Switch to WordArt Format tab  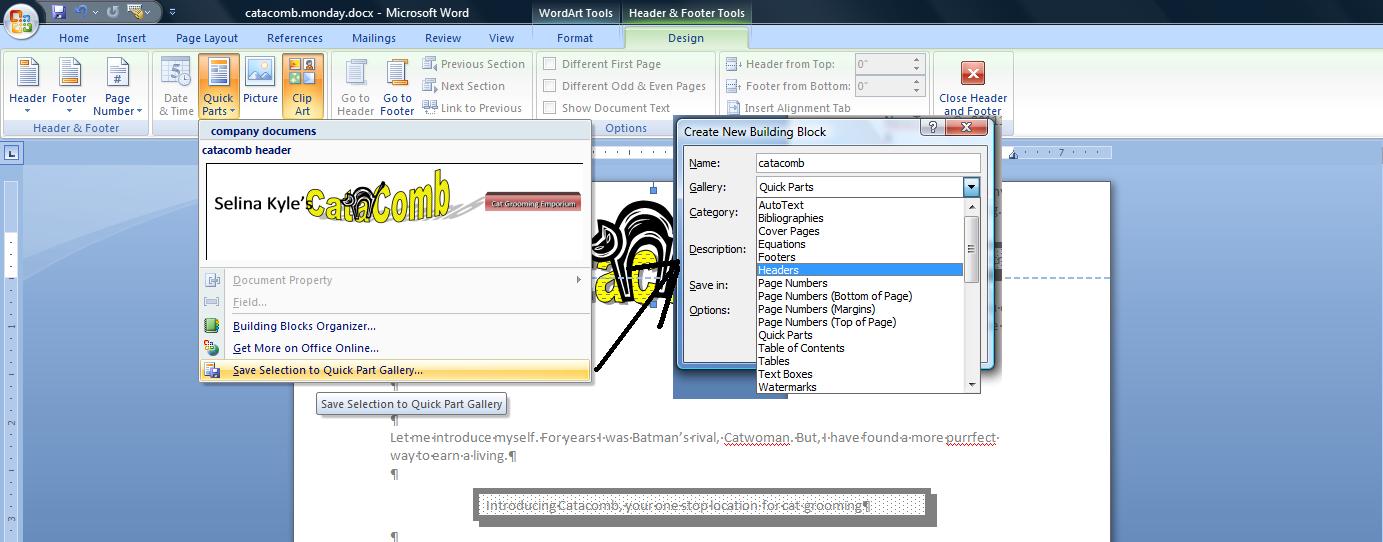point(575,38)
